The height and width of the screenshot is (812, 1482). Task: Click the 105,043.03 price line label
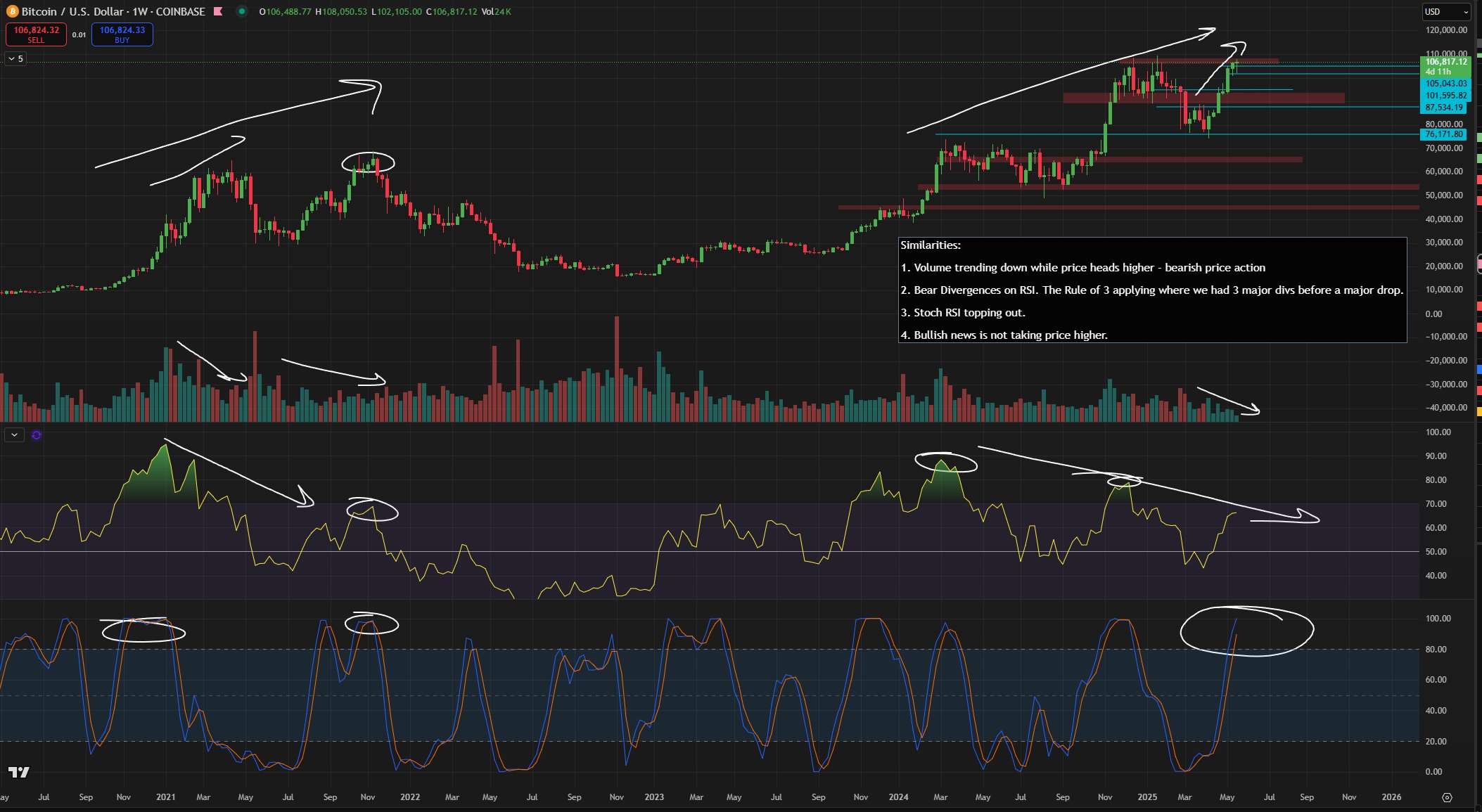[x=1445, y=84]
